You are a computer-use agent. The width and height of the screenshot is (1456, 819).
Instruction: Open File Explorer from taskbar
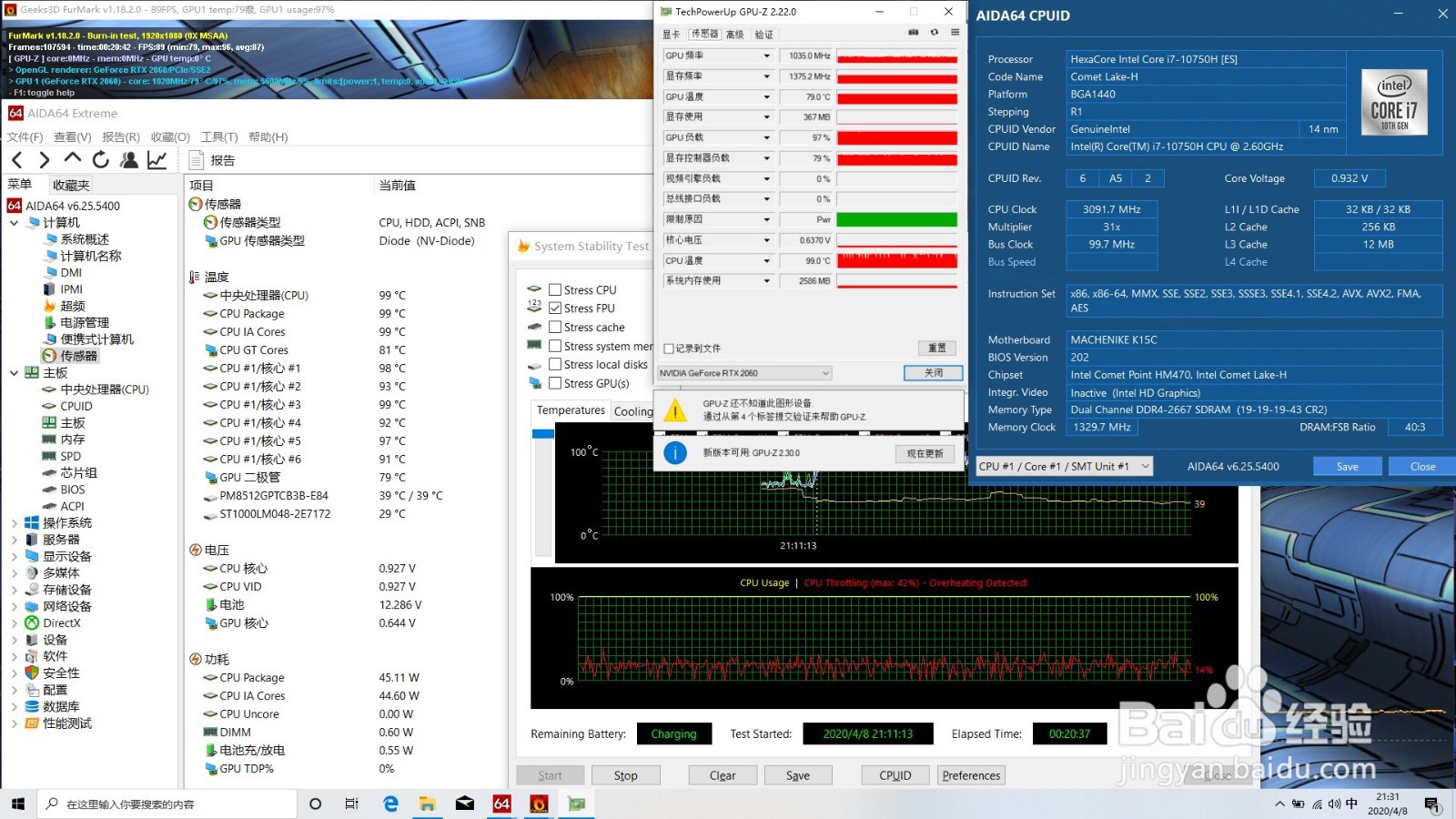(x=427, y=804)
